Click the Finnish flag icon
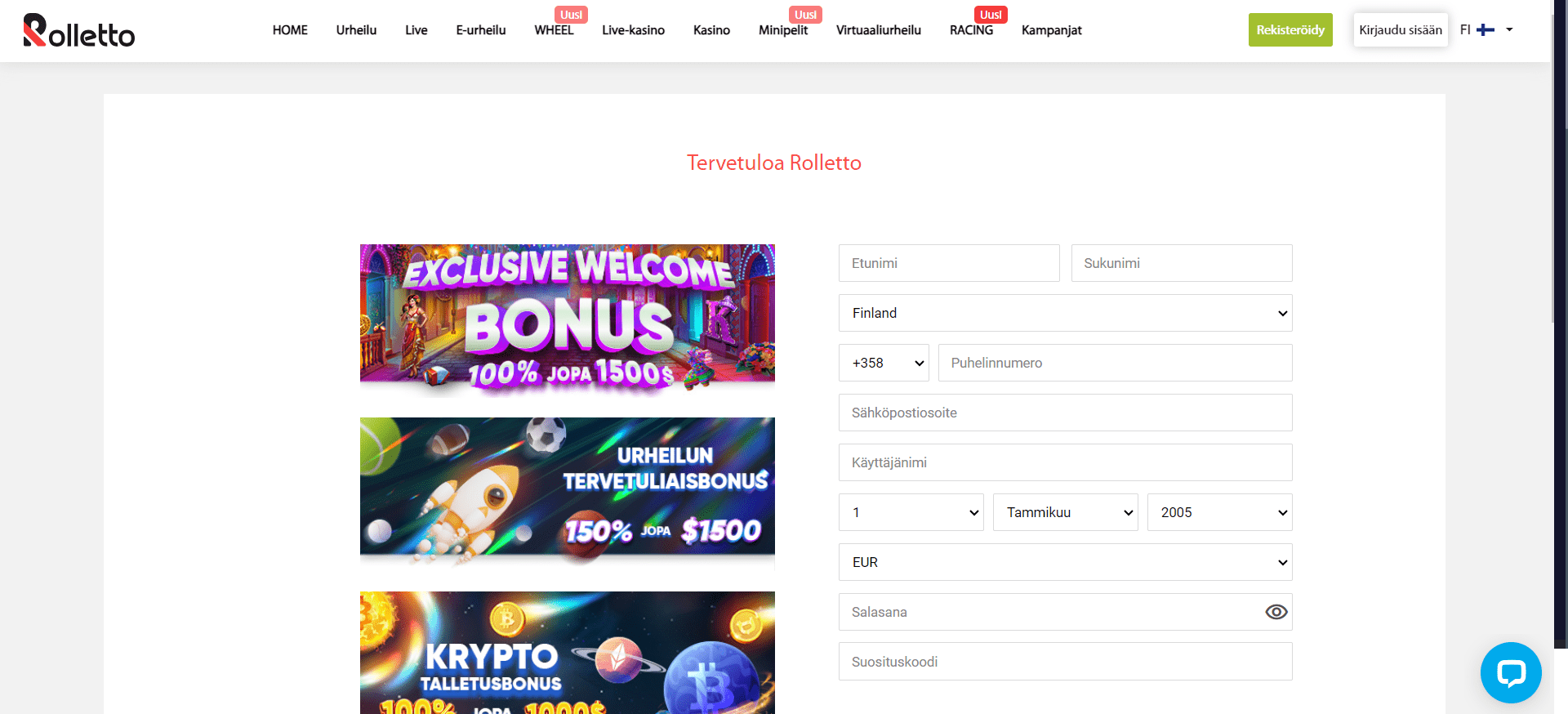Image resolution: width=1568 pixels, height=714 pixels. tap(1486, 29)
